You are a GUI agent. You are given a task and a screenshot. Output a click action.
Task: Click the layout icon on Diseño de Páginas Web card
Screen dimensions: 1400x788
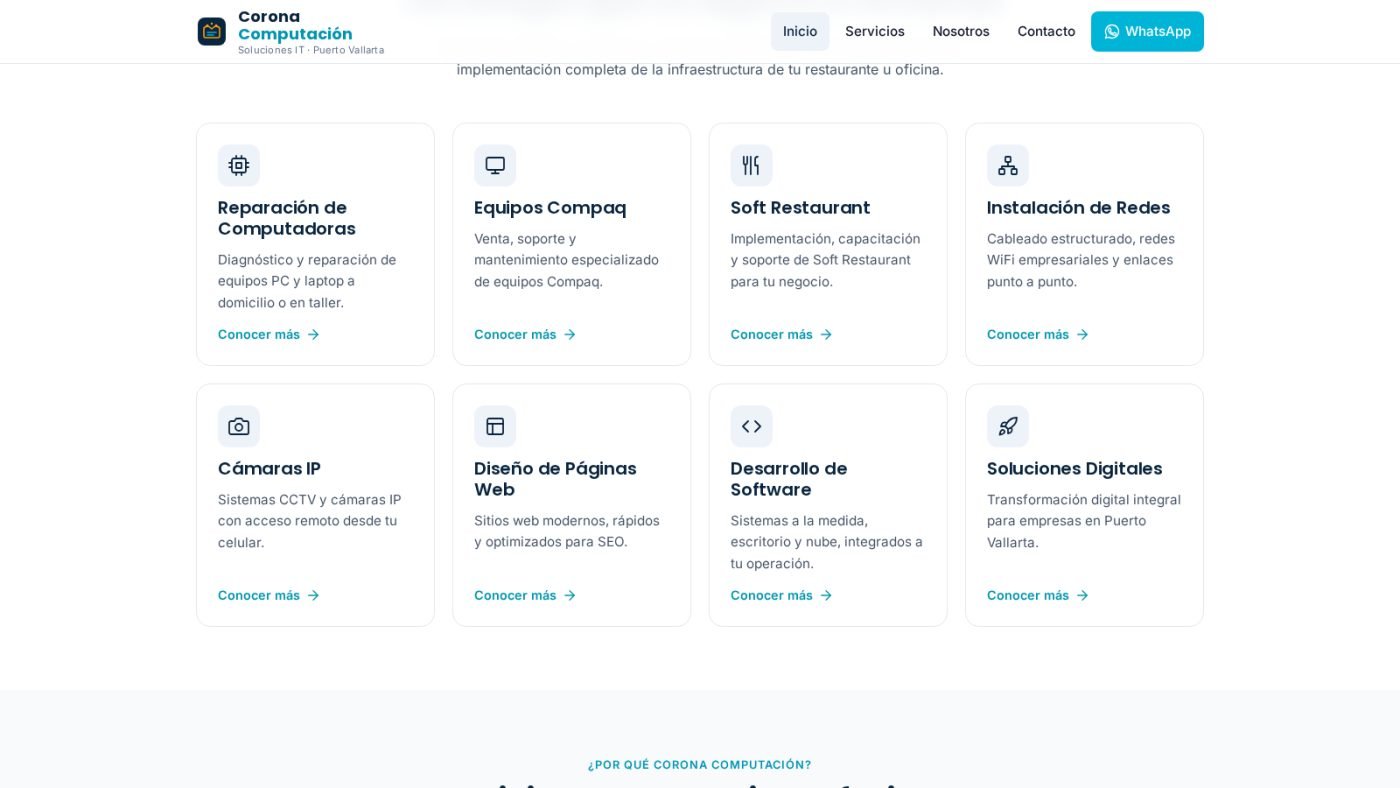[495, 426]
